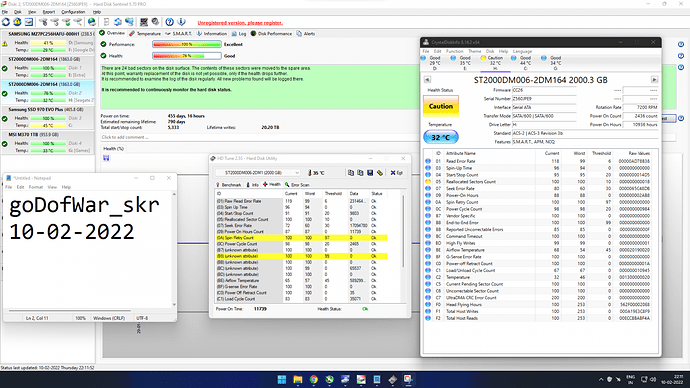Click the blue help question mark icon
The height and width of the screenshot is (388, 690).
coord(169,22)
